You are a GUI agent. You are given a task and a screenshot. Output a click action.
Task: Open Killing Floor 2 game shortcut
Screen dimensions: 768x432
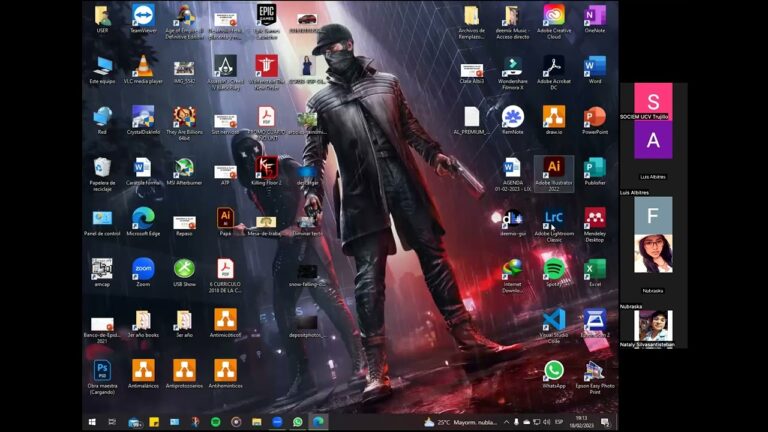point(266,171)
